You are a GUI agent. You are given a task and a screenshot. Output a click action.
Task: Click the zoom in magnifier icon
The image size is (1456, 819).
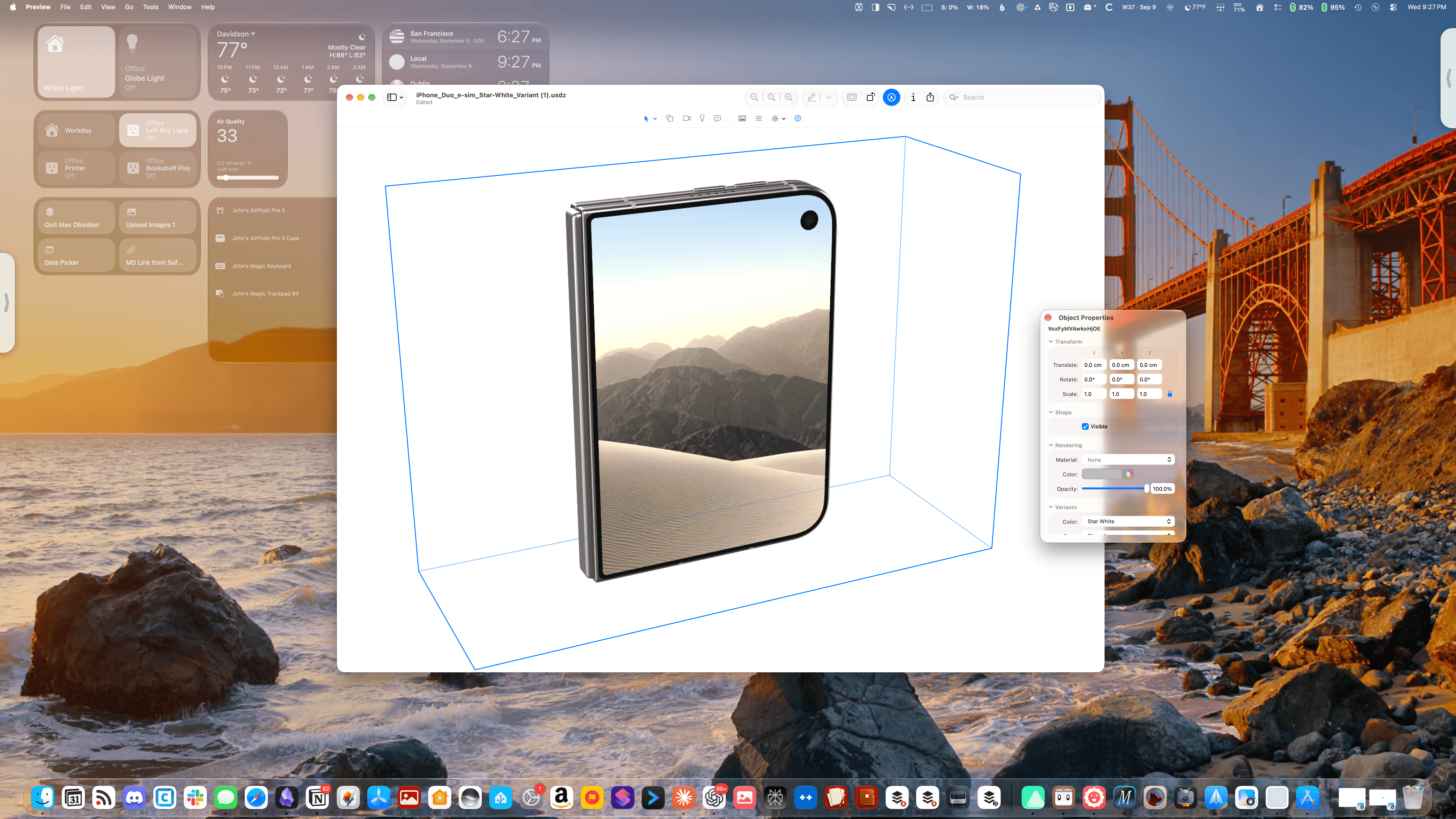point(789,97)
